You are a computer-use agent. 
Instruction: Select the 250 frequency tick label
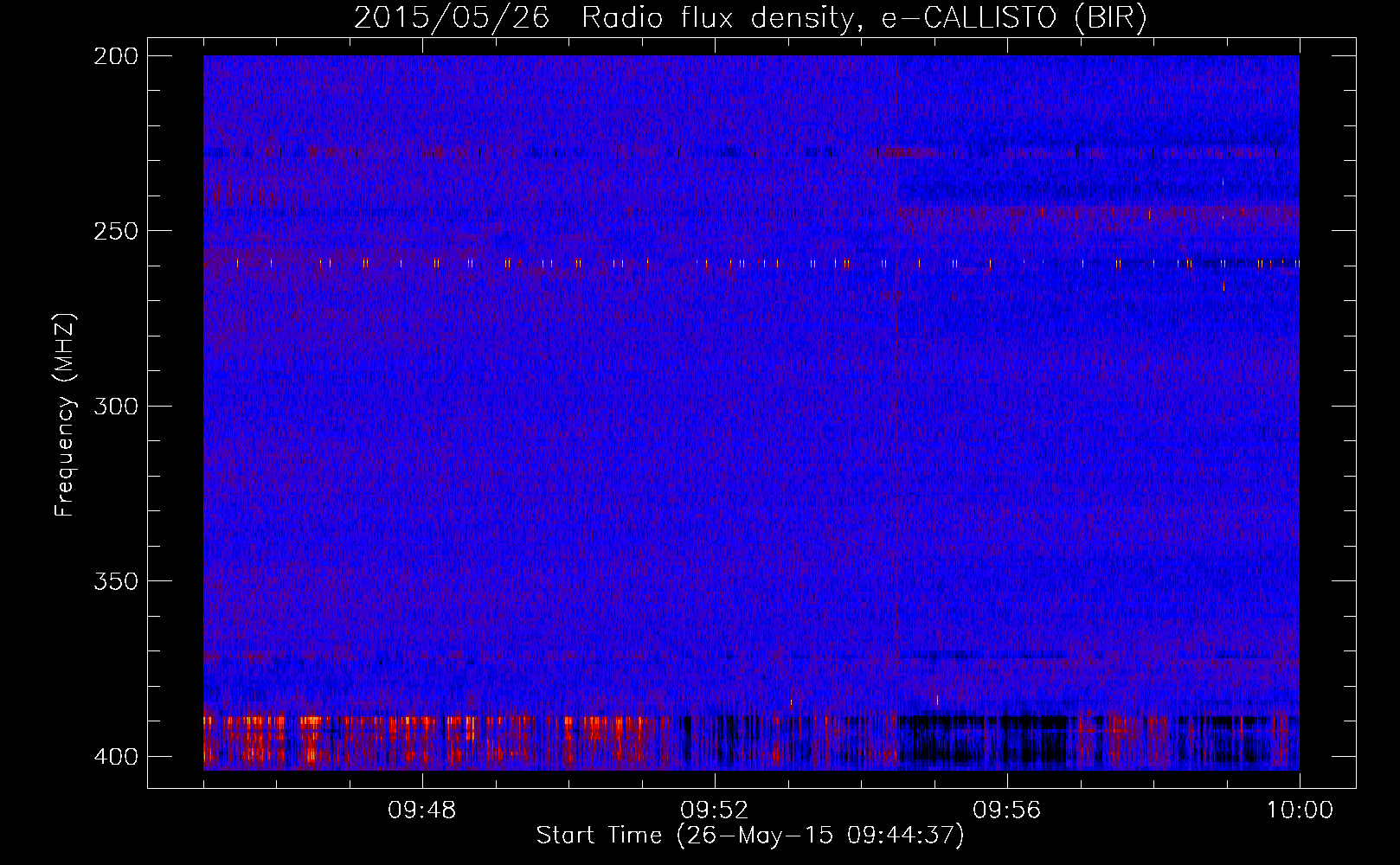pyautogui.click(x=115, y=231)
